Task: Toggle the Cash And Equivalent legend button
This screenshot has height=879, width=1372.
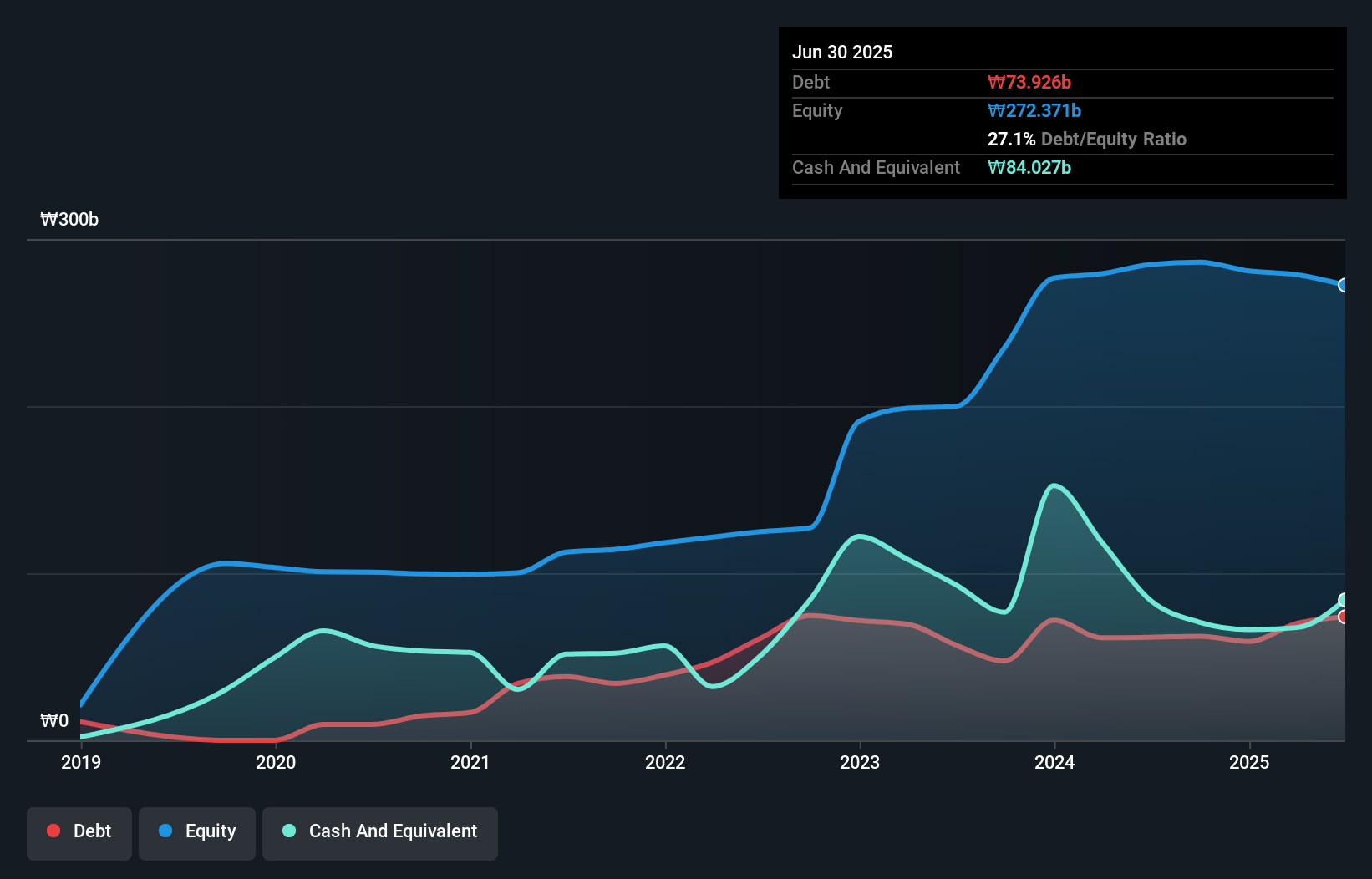Action: coord(380,833)
